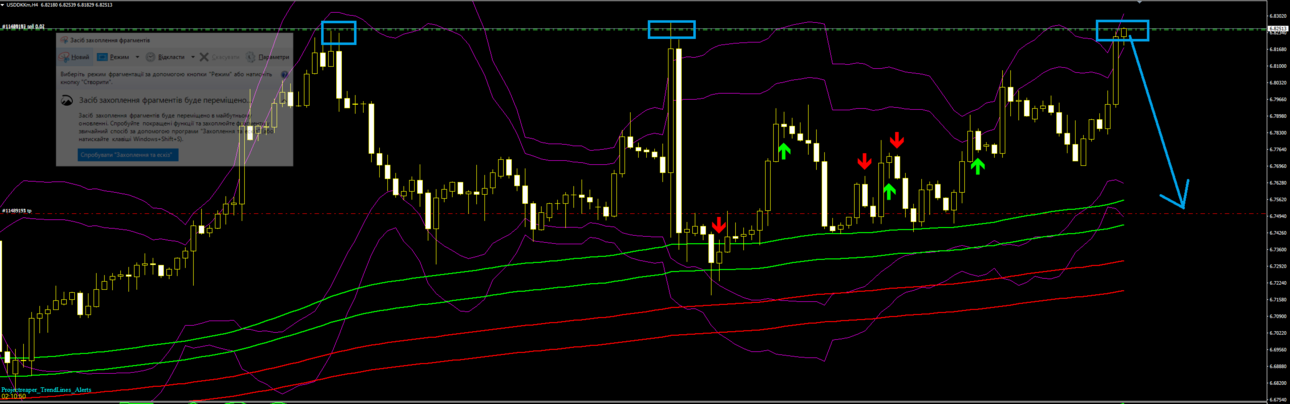Click the Snipping Tool title bar icon
Screen dimensions: 1290x404
click(64, 40)
